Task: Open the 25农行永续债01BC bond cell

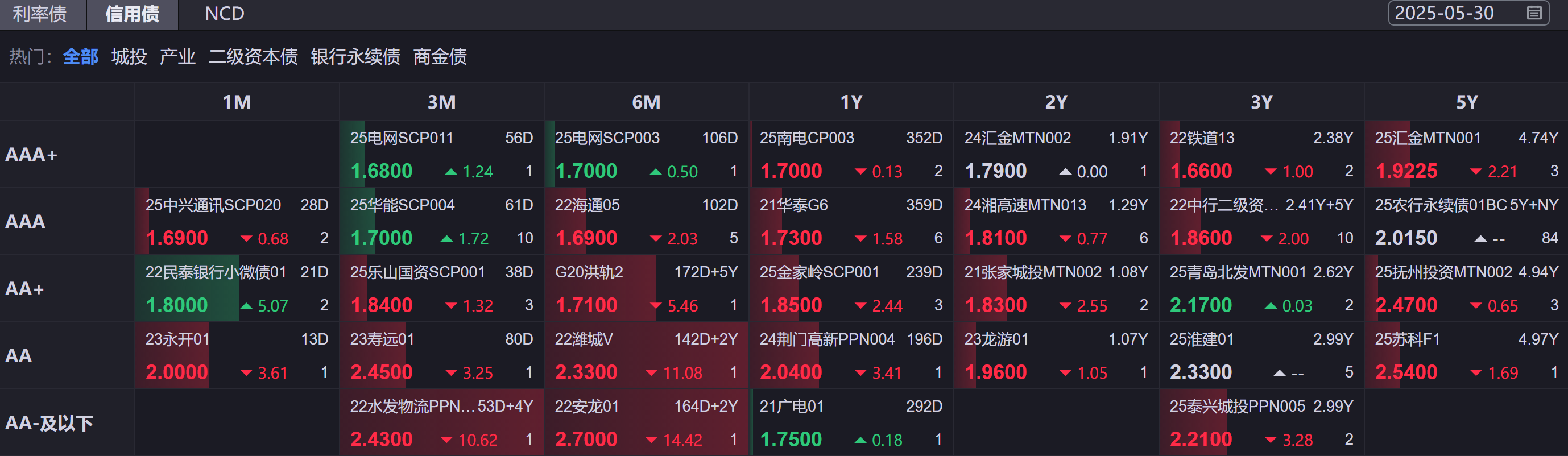Action: 1466,222
